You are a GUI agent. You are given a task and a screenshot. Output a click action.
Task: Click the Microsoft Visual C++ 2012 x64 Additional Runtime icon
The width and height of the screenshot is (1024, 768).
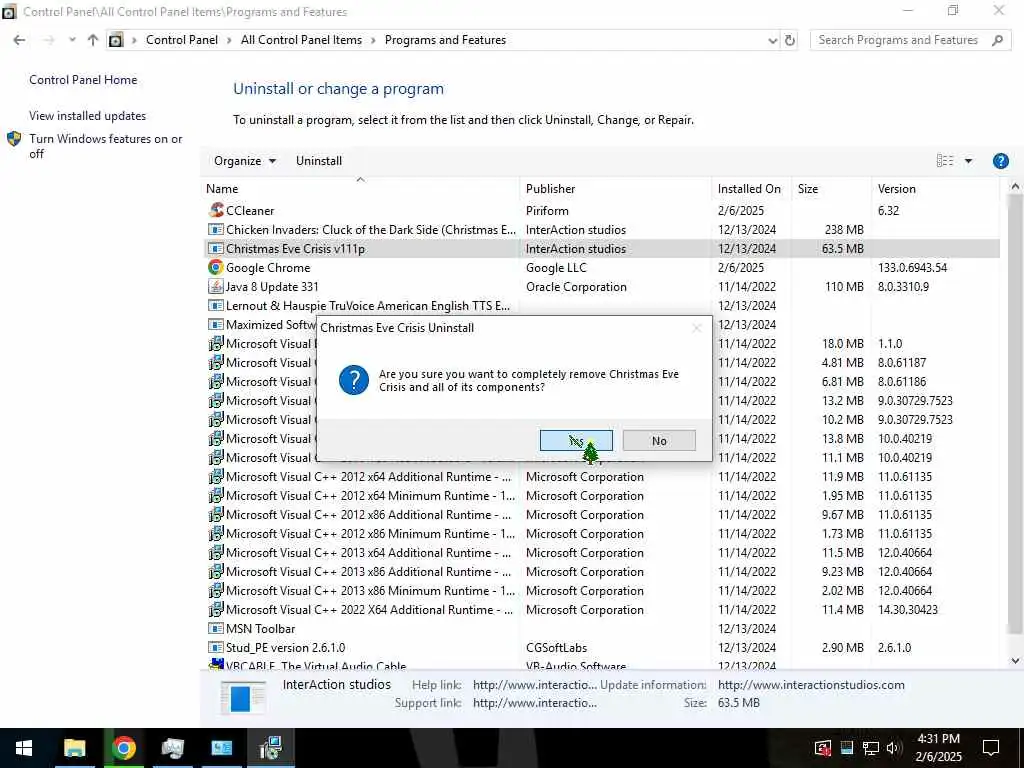[216, 476]
